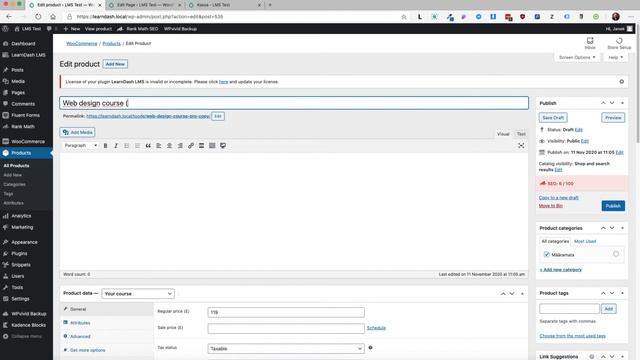The image size is (640, 360).
Task: Click the Publish button
Action: tap(613, 206)
